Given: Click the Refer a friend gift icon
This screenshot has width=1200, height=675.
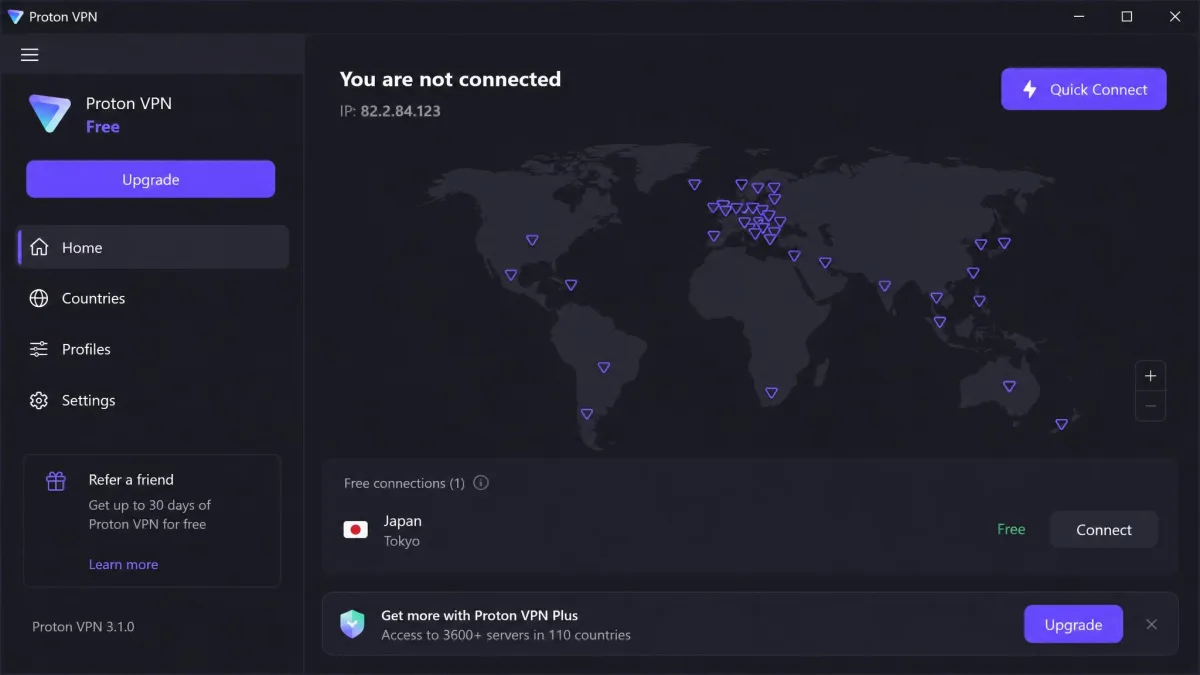Looking at the screenshot, I should 56,481.
